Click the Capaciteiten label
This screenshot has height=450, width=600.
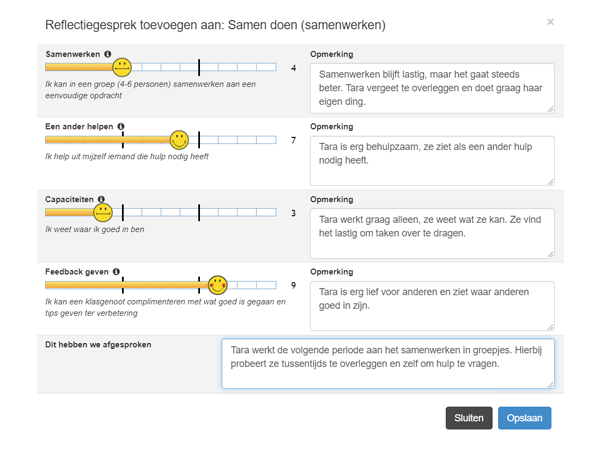click(69, 199)
